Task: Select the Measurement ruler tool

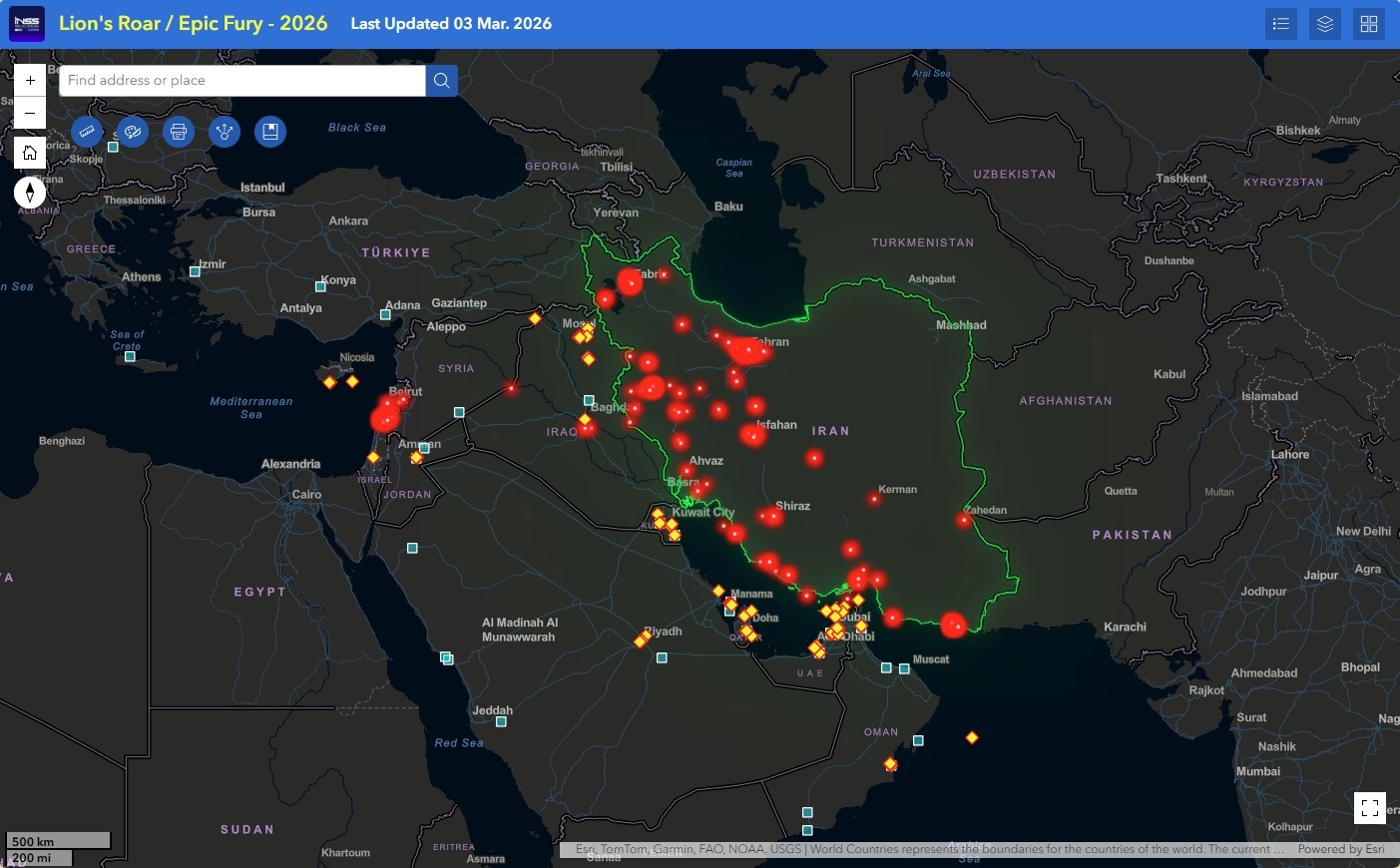Action: 87,132
